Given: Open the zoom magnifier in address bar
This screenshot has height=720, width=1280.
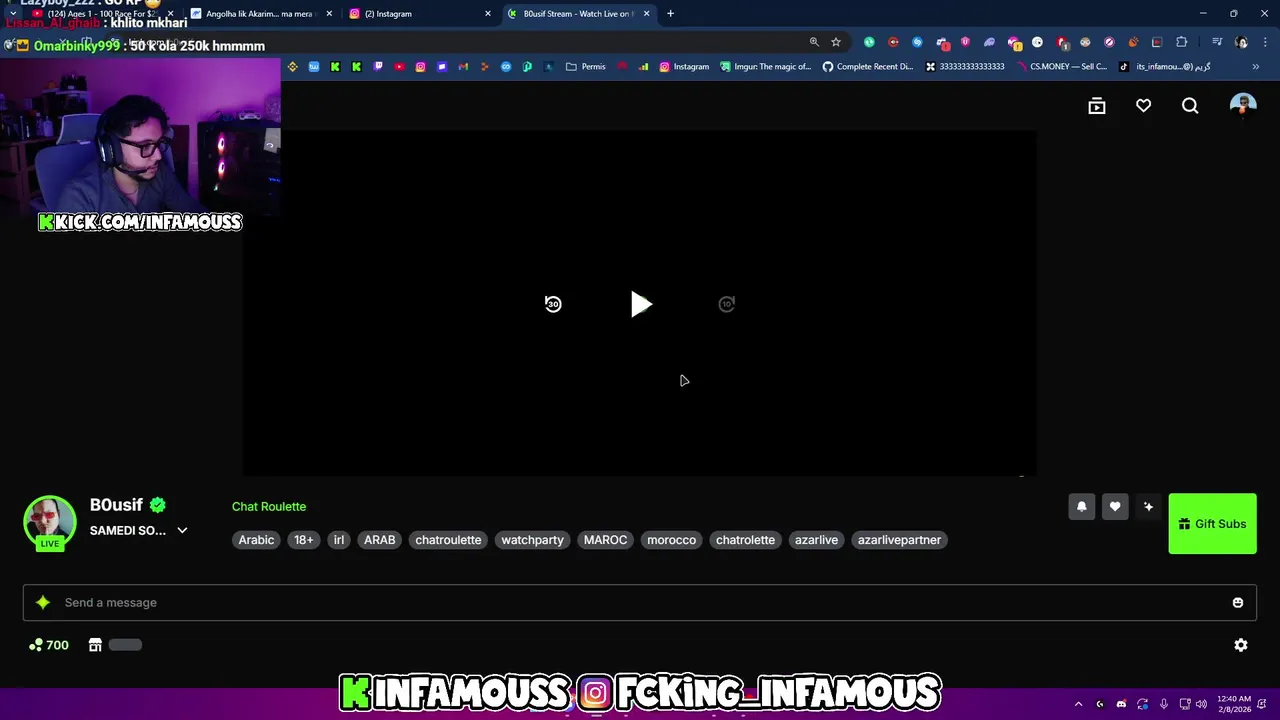Looking at the screenshot, I should [814, 42].
